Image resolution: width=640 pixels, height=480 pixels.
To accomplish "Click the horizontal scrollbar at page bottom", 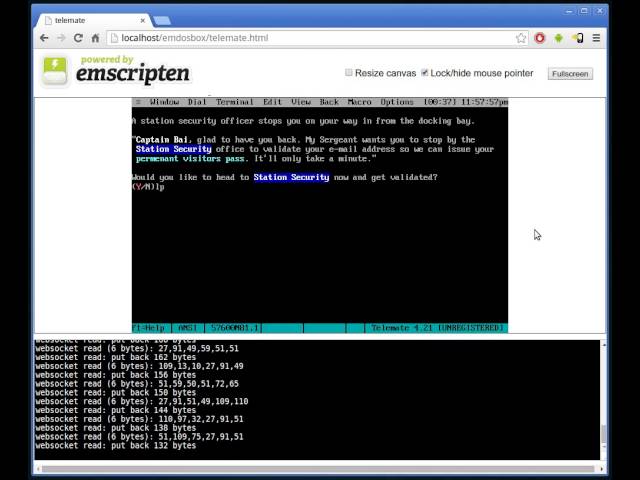I will 318,469.
